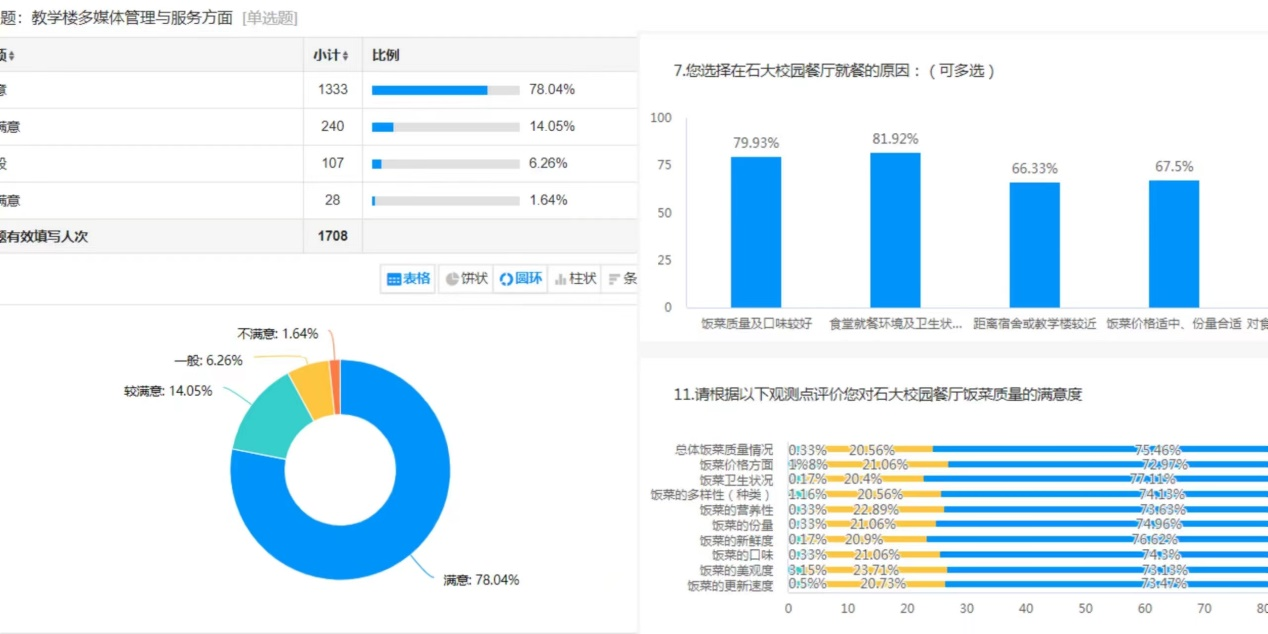
Task: Choose the 条形 bar chart icon
Action: (x=622, y=279)
